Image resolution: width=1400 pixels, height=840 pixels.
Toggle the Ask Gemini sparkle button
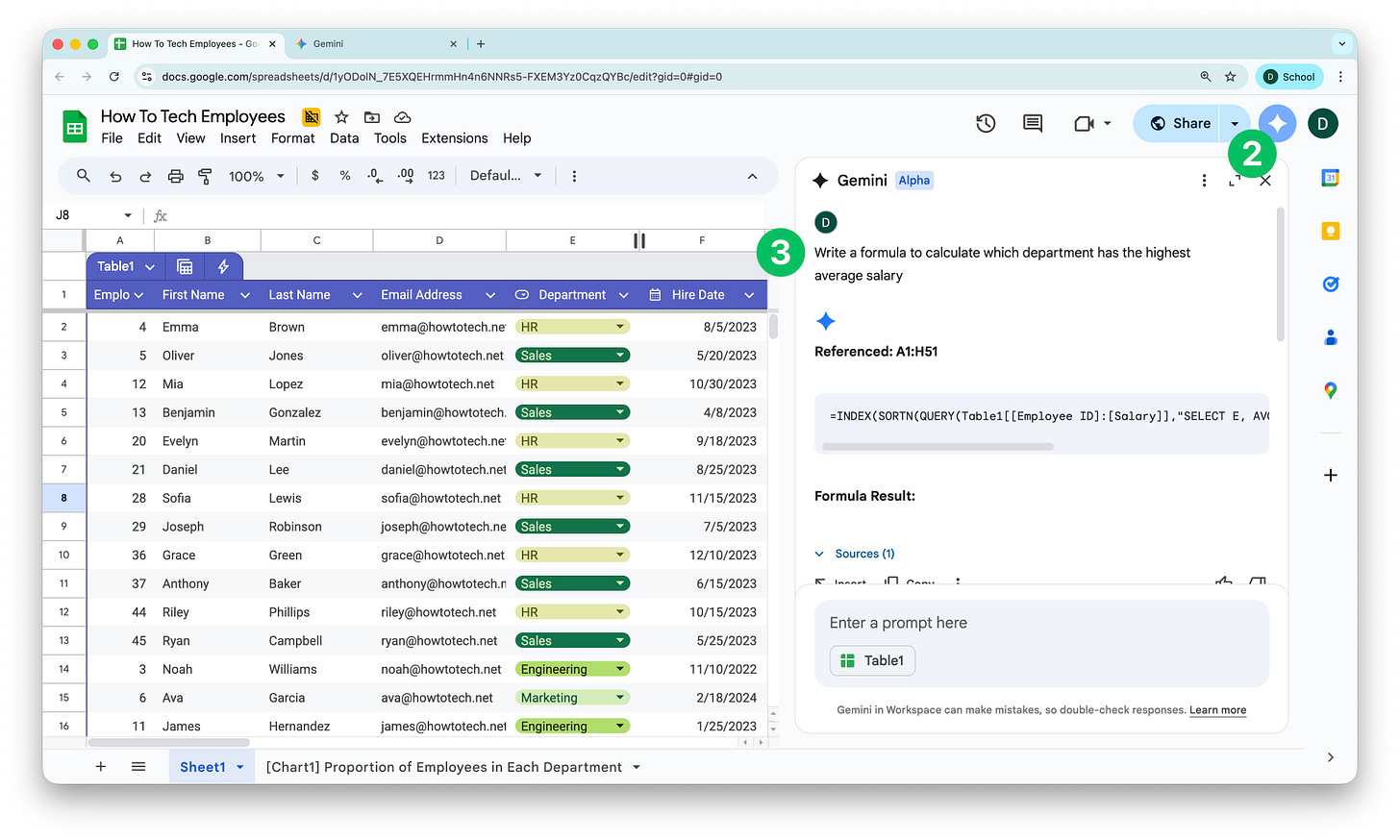click(x=1277, y=123)
